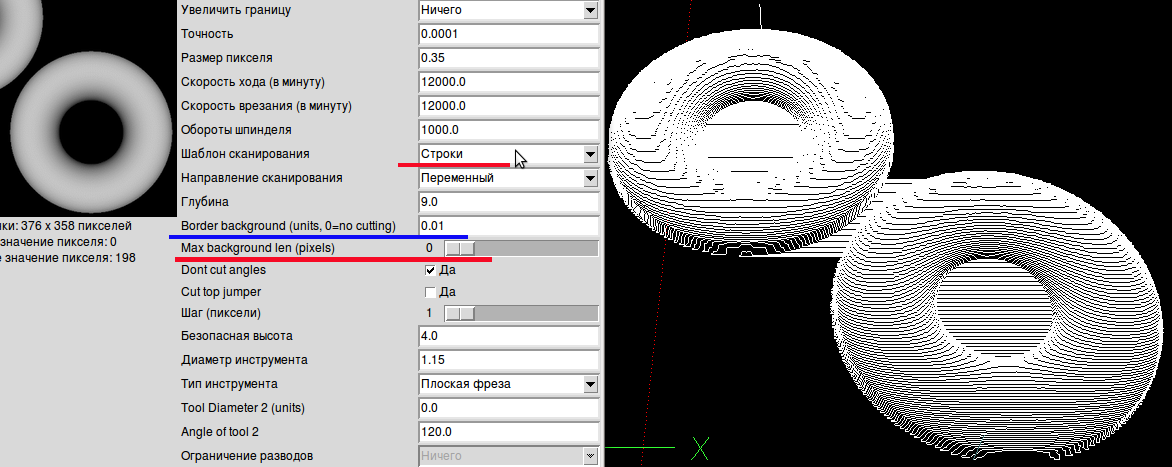Toggle the Dont cut angles checkbox
1172x467 pixels.
click(430, 270)
